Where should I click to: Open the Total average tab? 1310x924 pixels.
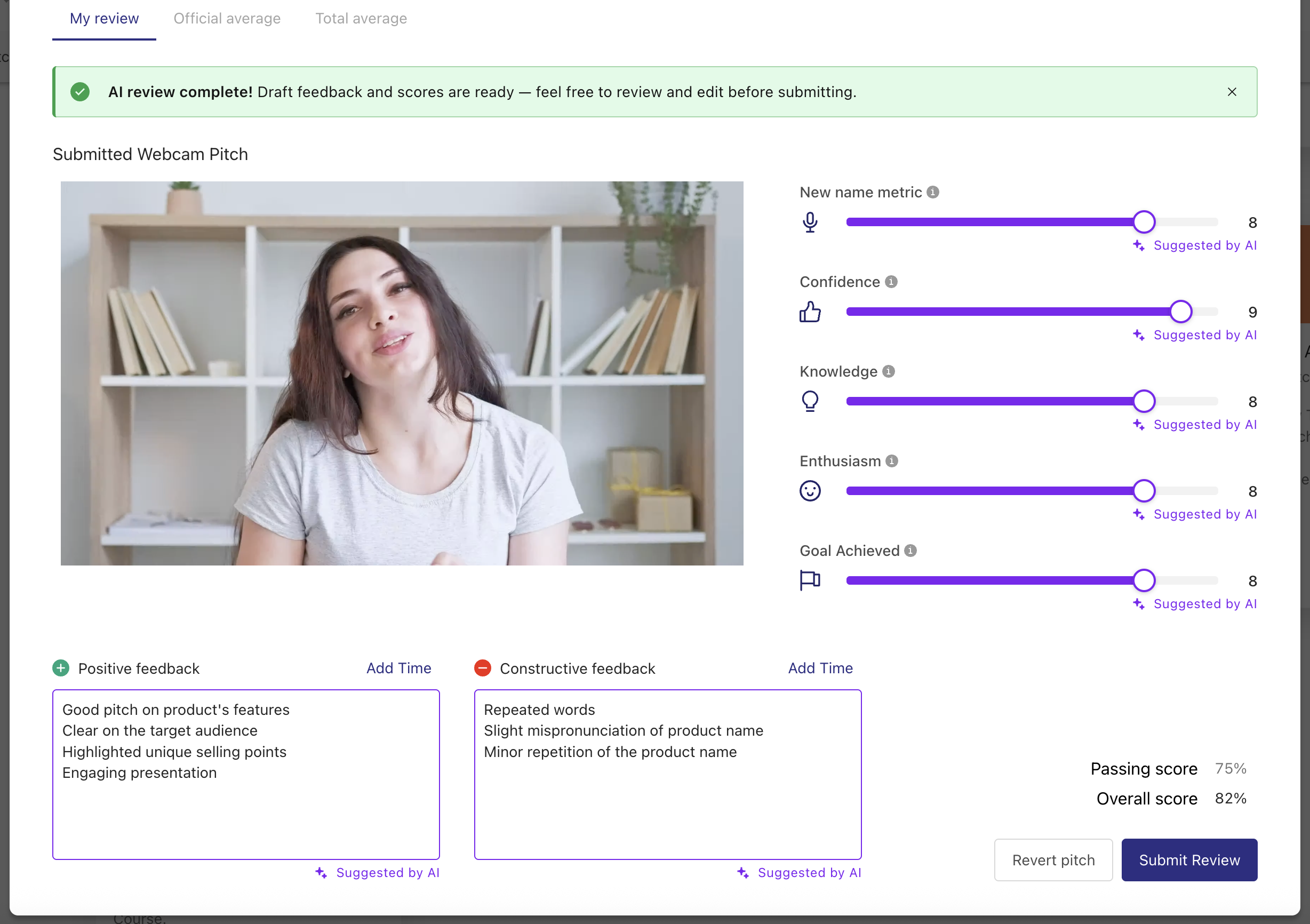[361, 19]
